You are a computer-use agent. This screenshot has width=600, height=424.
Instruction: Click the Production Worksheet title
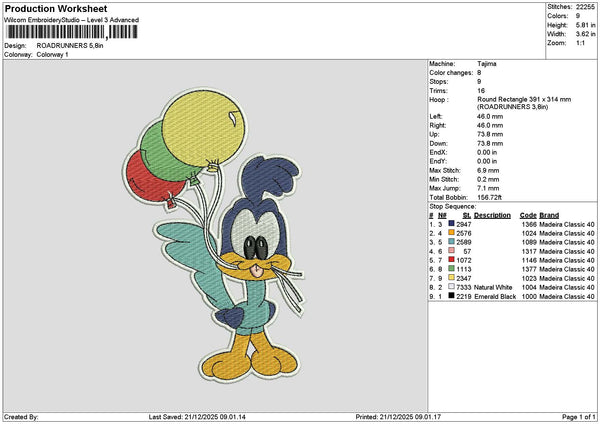tap(56, 8)
